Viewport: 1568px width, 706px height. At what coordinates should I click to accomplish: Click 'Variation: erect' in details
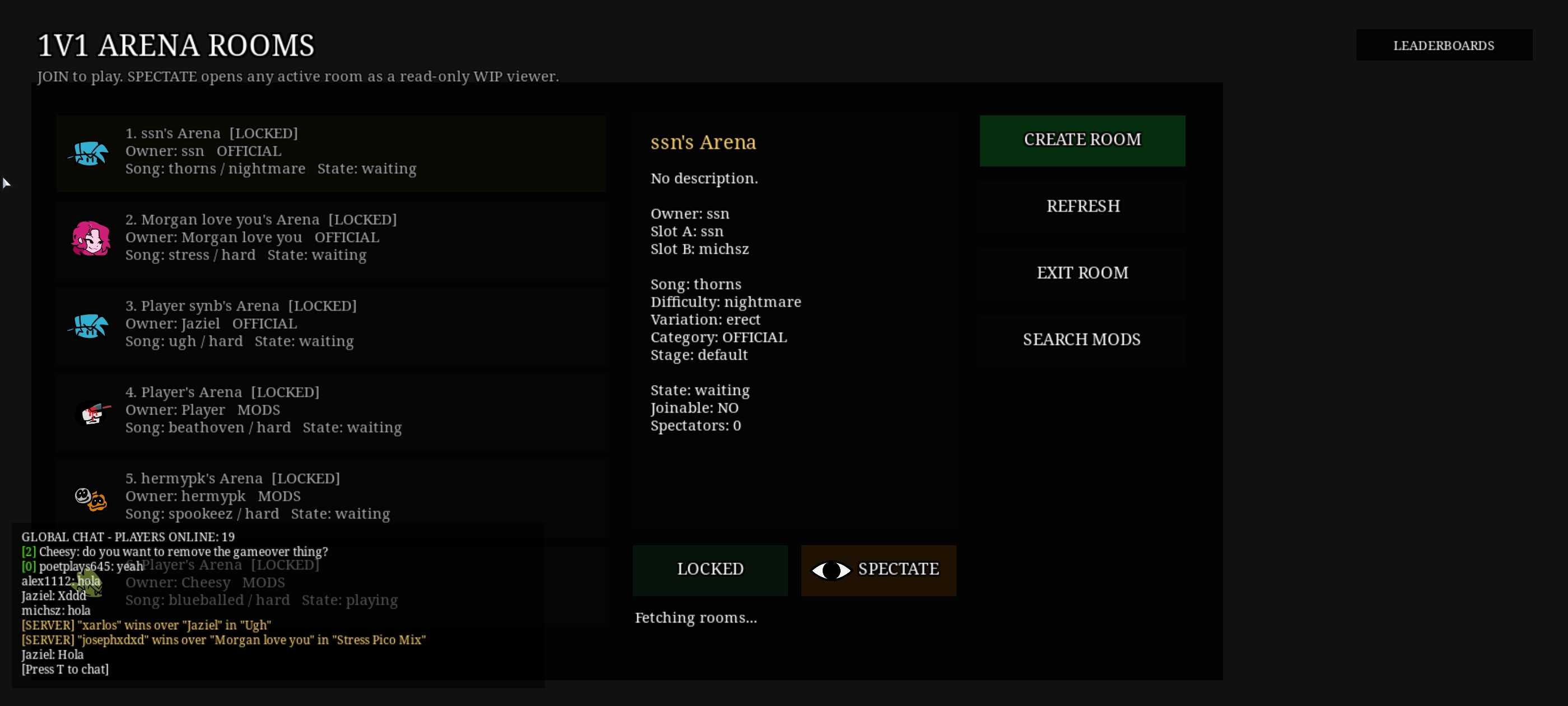click(706, 320)
